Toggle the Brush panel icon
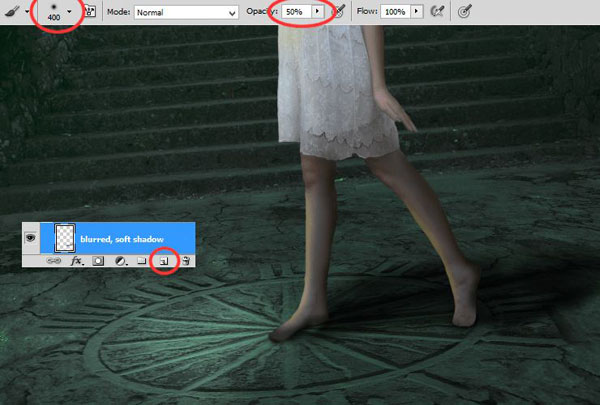Screen dimensions: 600x405 [x=90, y=11]
